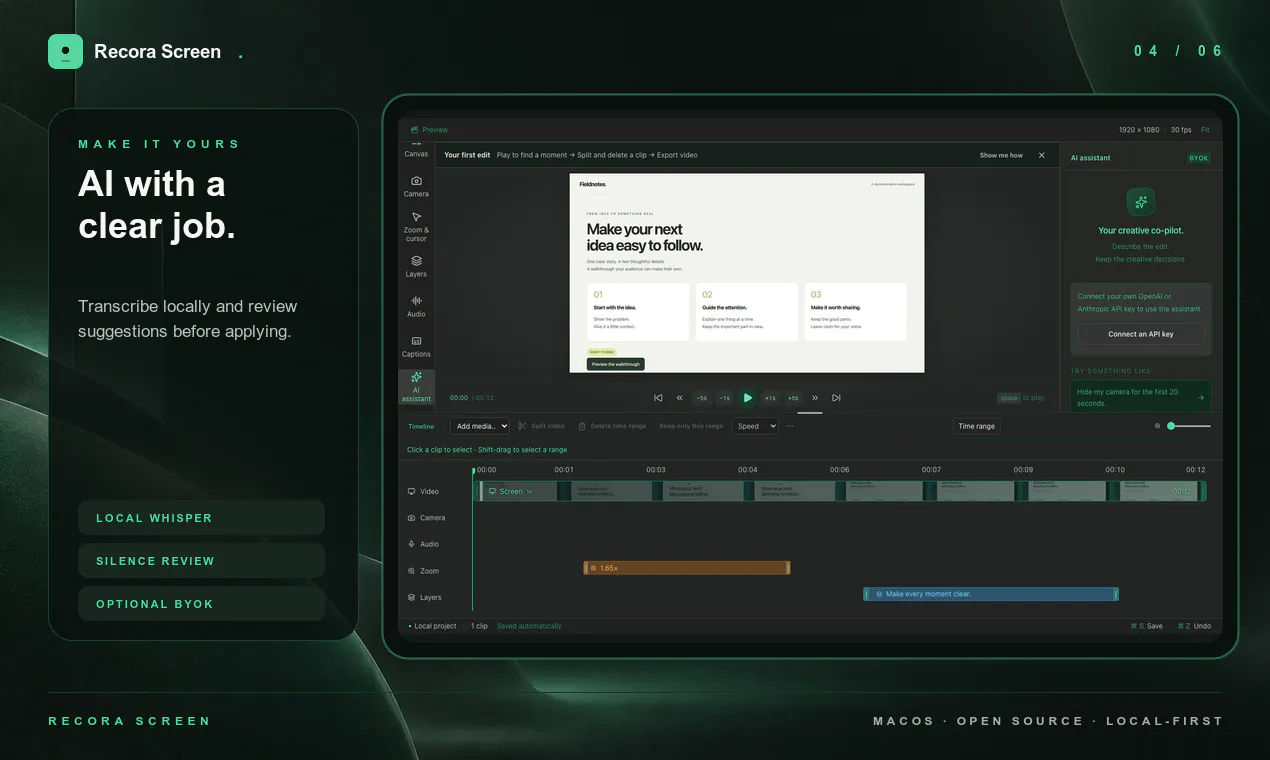Click the right trim handle of video clip
Image resolution: width=1270 pixels, height=760 pixels.
pos(1203,491)
